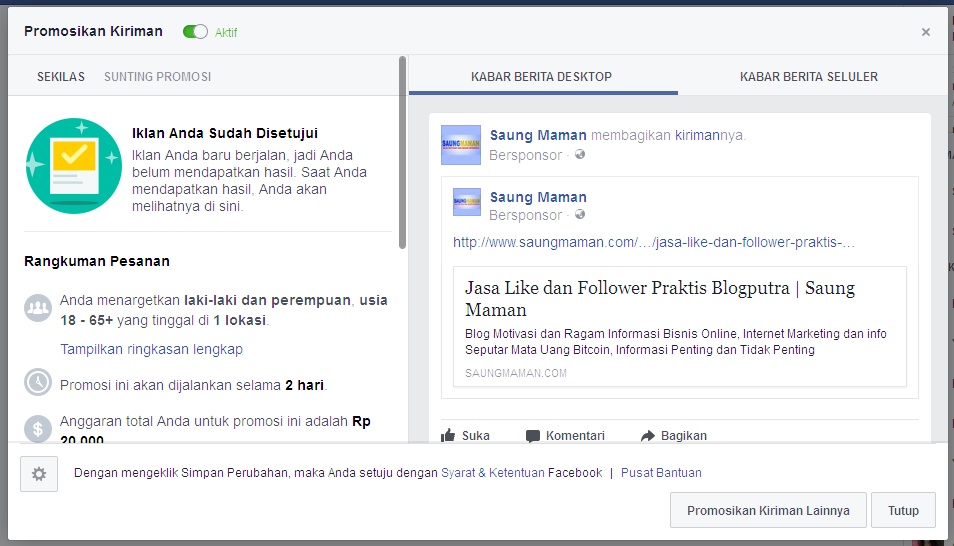Viewport: 954px width, 546px height.
Task: Click the Saung Maman profile picture in the share header
Action: 461,145
